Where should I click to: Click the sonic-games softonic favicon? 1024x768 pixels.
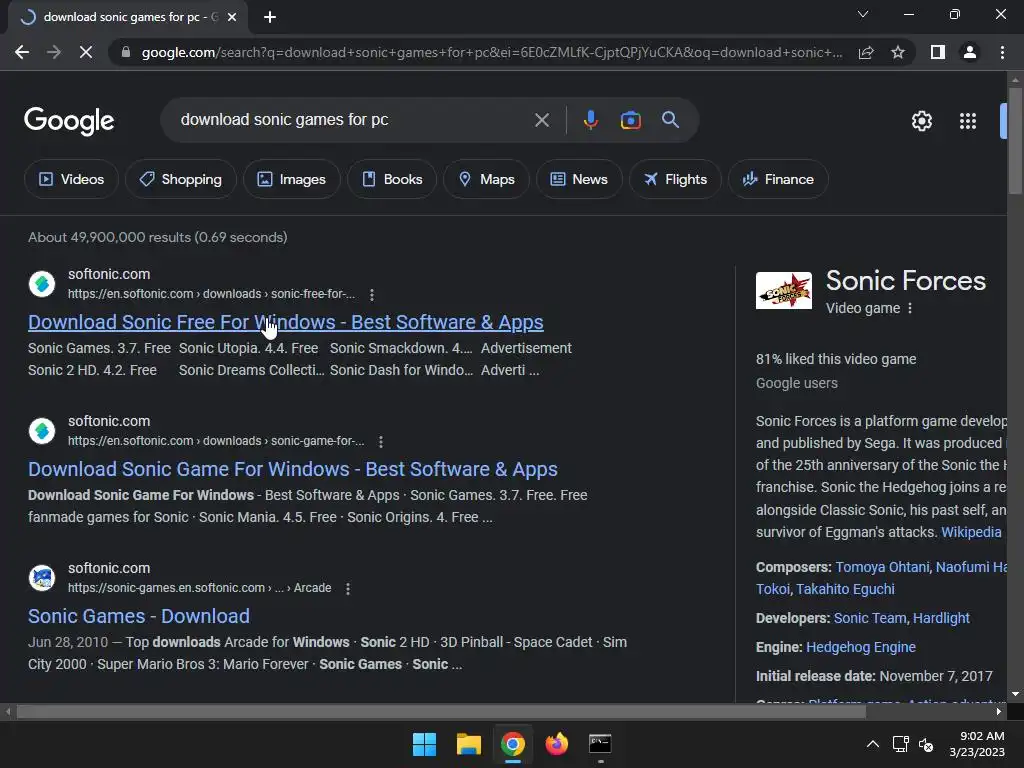click(42, 578)
